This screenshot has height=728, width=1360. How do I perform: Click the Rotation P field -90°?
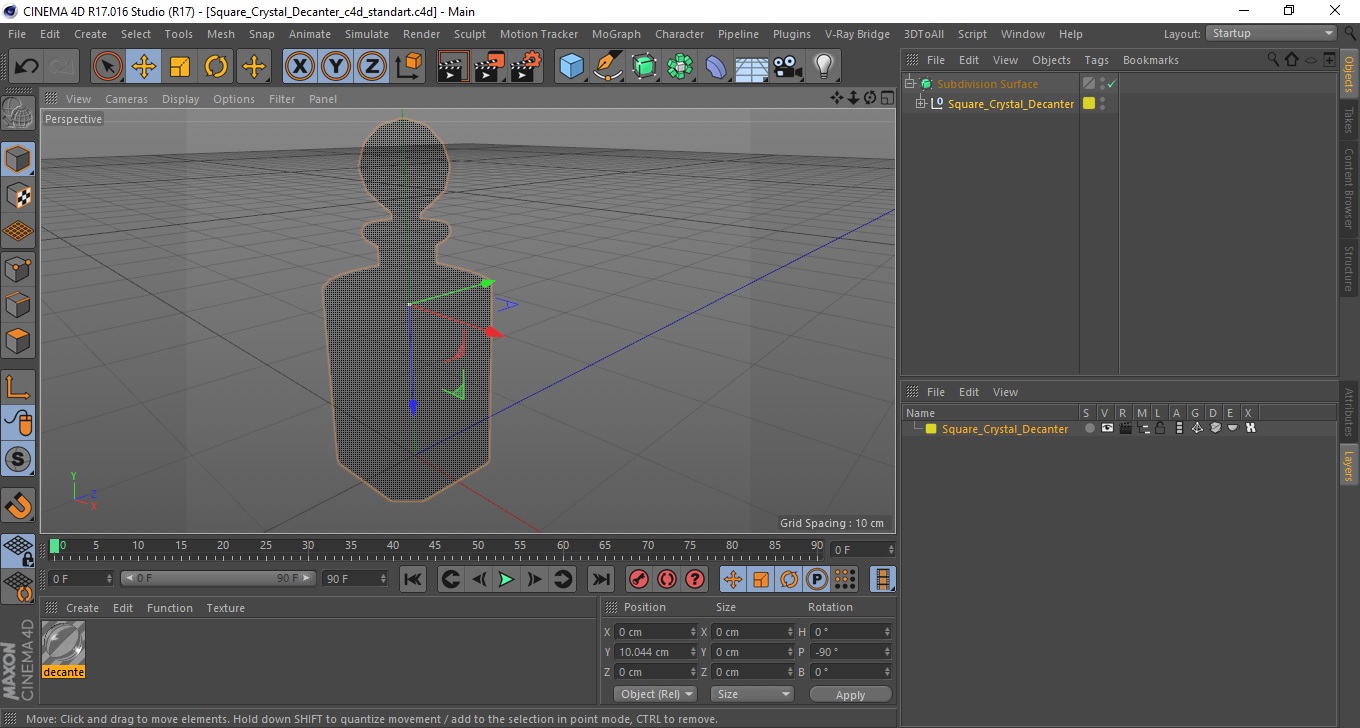point(850,652)
